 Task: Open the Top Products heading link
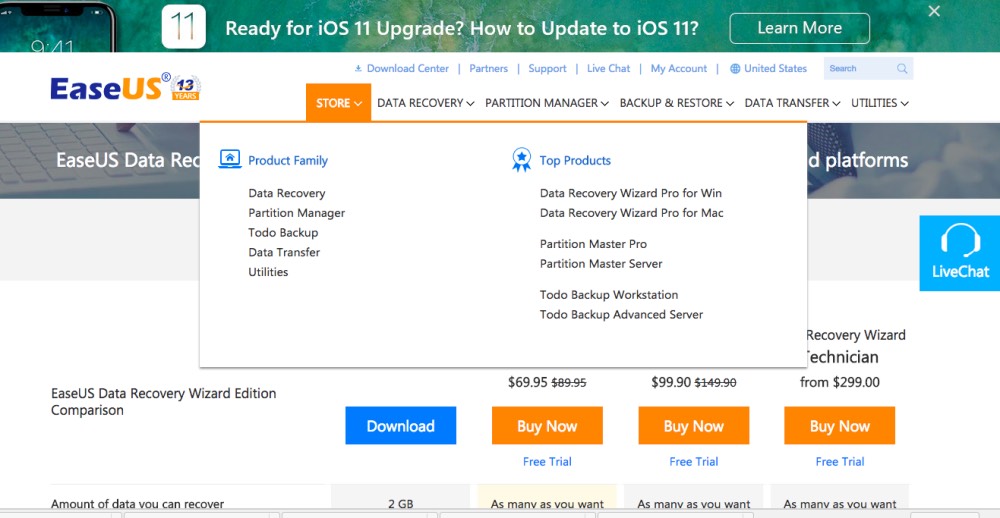(575, 160)
